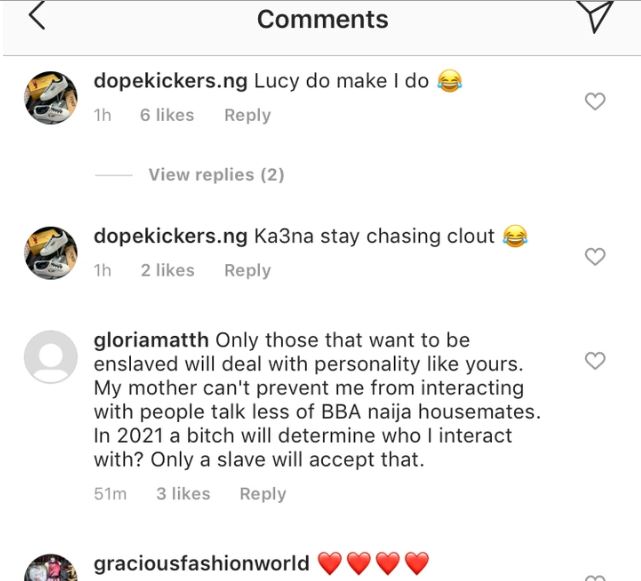View the 6 likes on first comment
Screen dimensions: 641x581
(x=167, y=115)
